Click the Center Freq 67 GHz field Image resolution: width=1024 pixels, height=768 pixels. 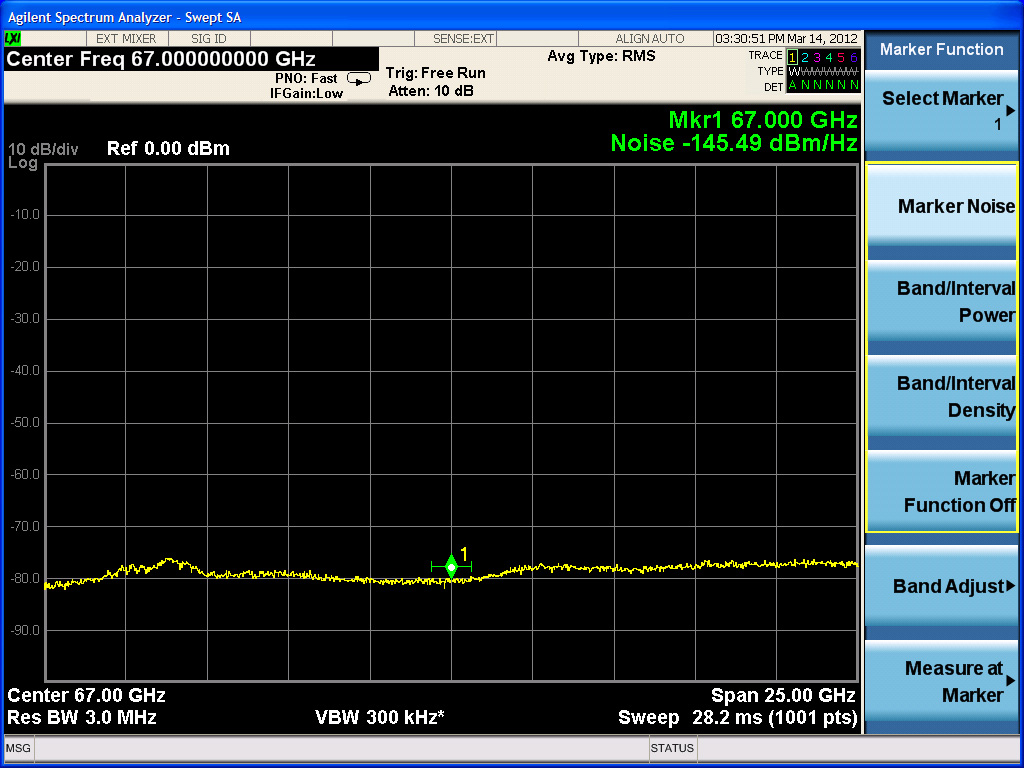tap(161, 59)
